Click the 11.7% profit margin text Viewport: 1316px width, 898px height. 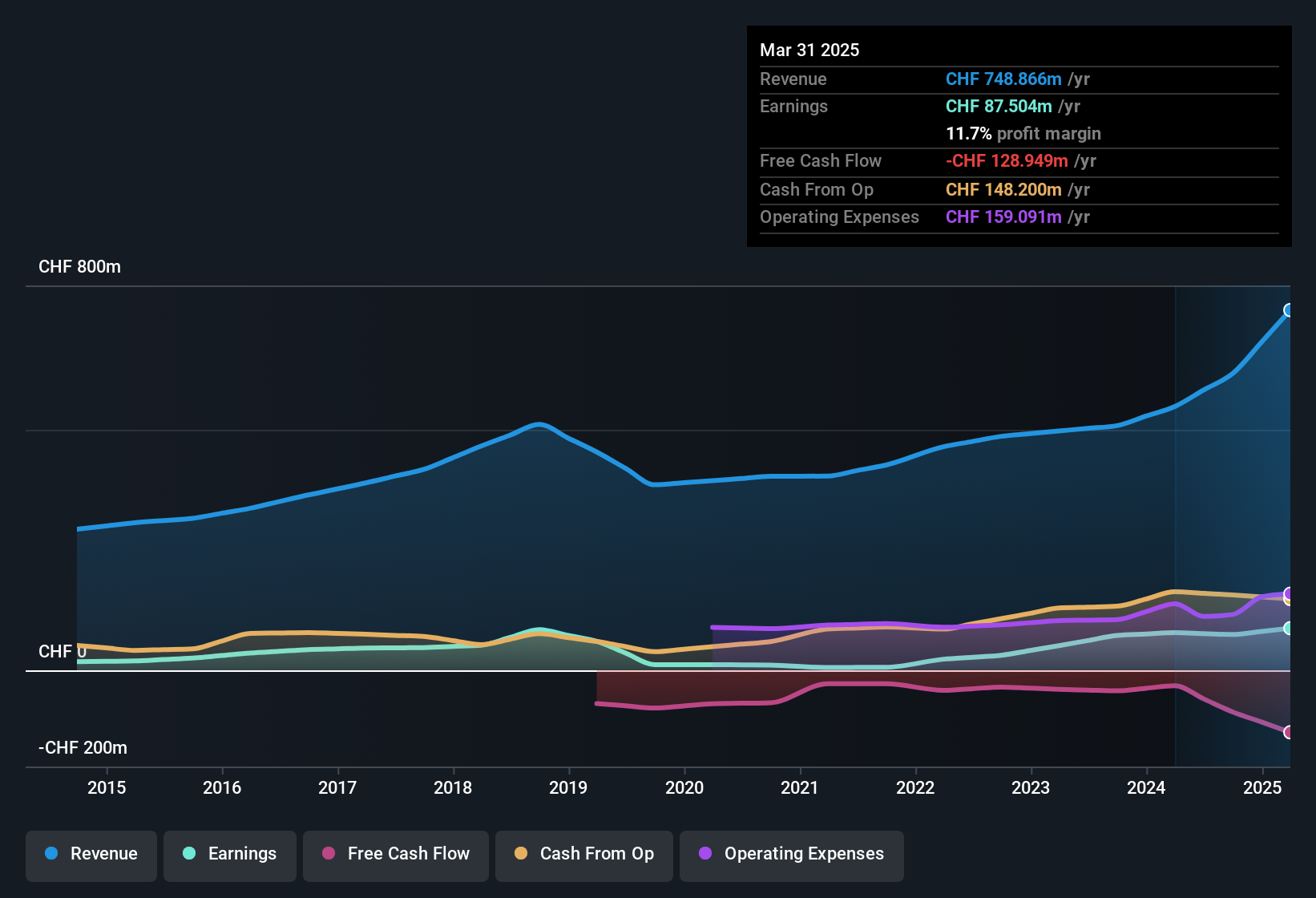tap(1023, 134)
